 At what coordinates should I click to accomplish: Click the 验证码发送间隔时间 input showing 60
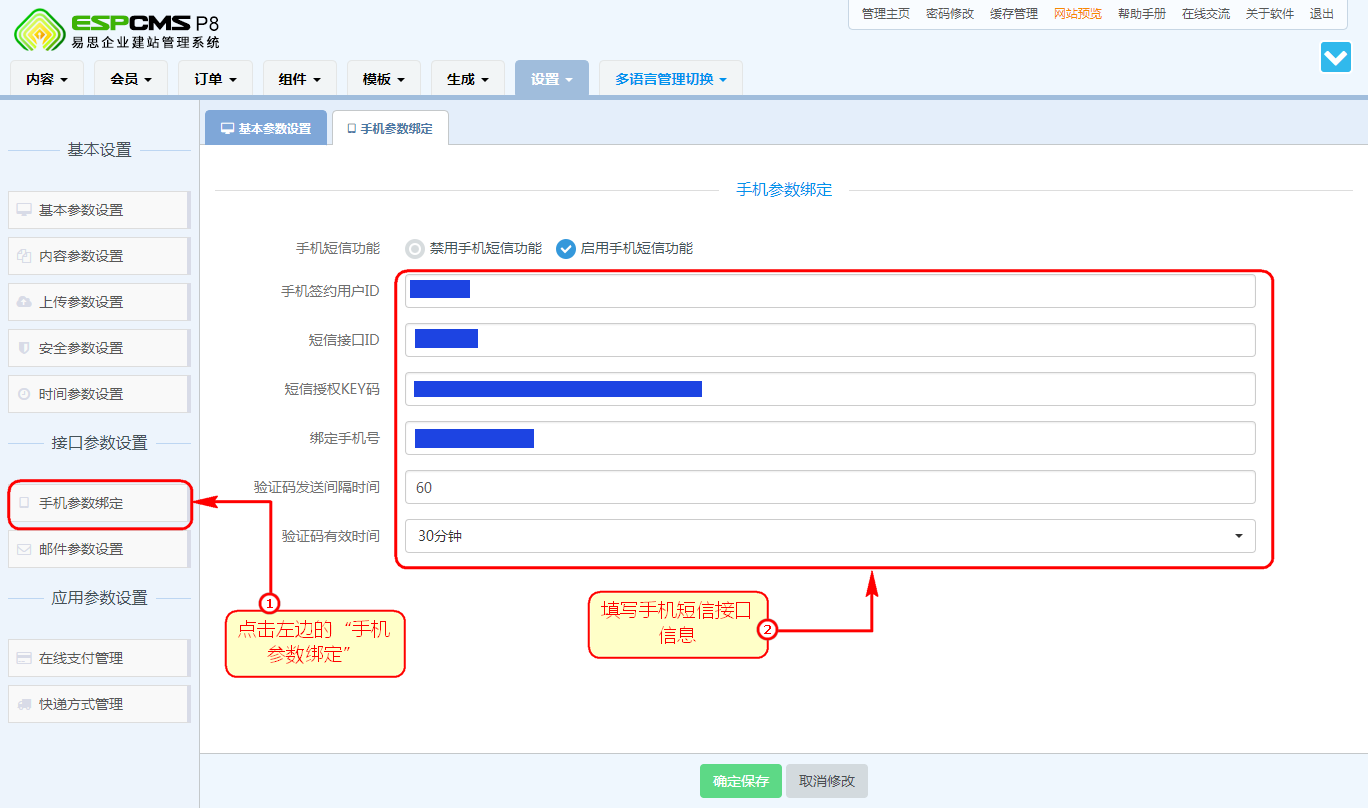click(x=830, y=487)
